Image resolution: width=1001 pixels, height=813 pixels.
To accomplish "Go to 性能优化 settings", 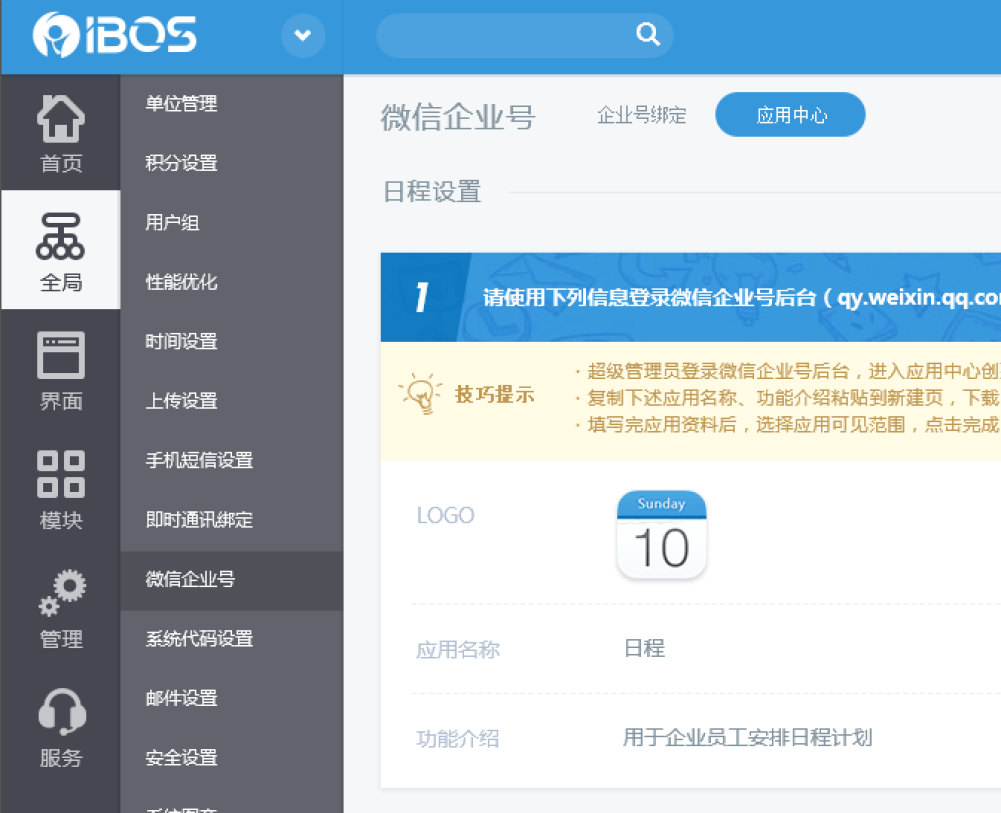I will click(181, 282).
